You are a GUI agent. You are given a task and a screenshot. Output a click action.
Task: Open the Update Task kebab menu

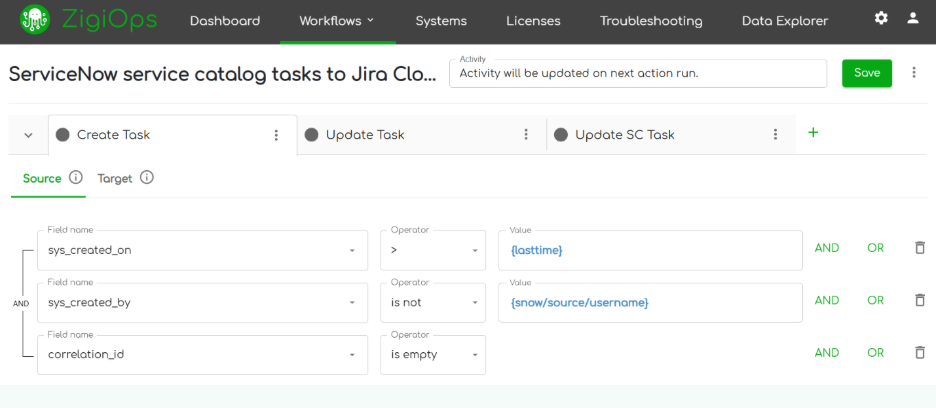[x=525, y=134]
